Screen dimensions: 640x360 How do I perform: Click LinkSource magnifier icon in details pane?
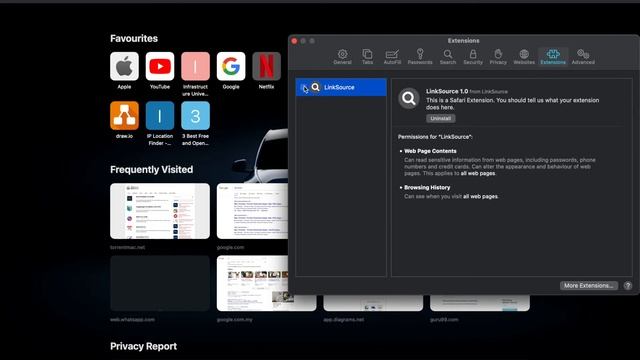tap(409, 98)
